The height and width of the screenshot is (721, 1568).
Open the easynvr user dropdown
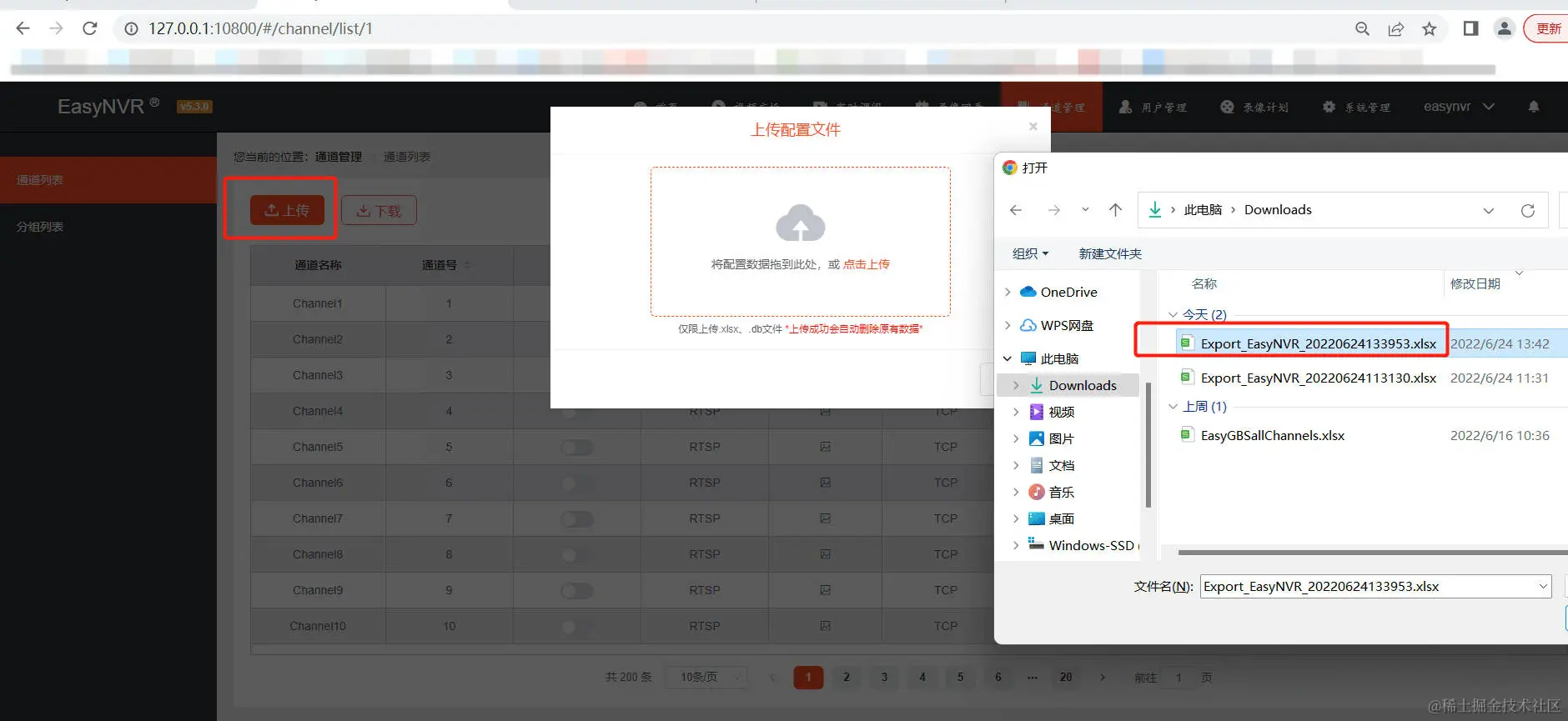(x=1459, y=107)
